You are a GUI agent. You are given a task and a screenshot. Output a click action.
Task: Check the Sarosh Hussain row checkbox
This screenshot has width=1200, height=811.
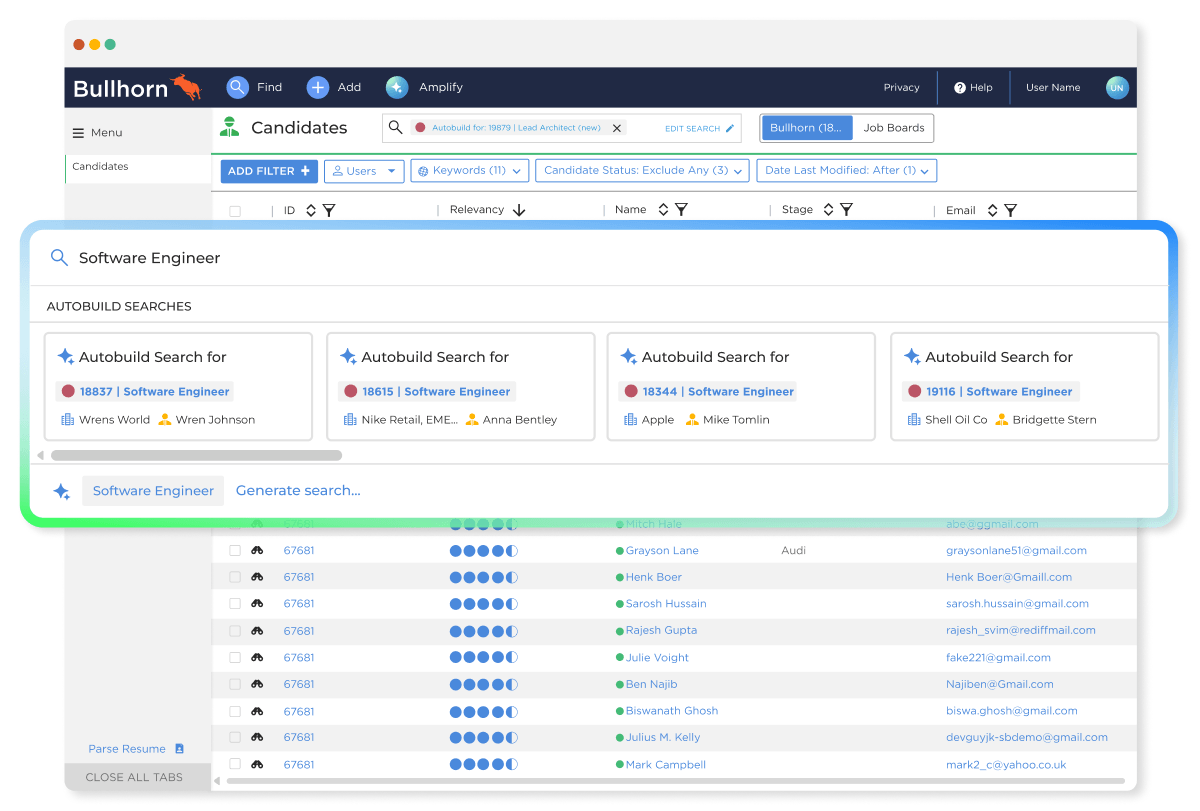click(x=235, y=604)
